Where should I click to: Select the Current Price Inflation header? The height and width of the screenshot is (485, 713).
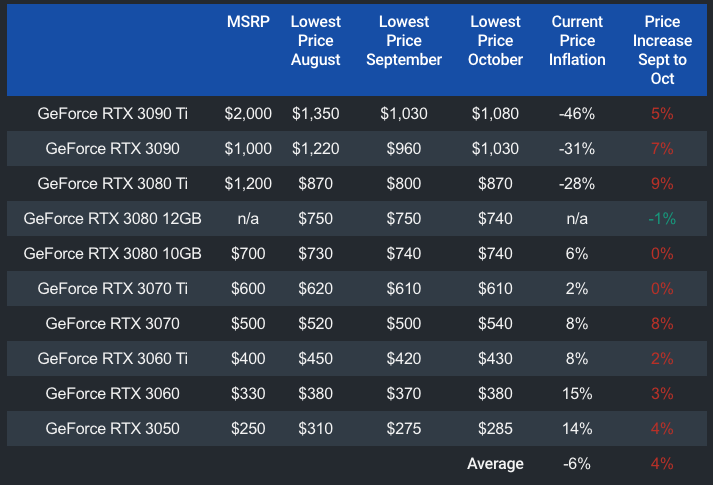point(577,41)
